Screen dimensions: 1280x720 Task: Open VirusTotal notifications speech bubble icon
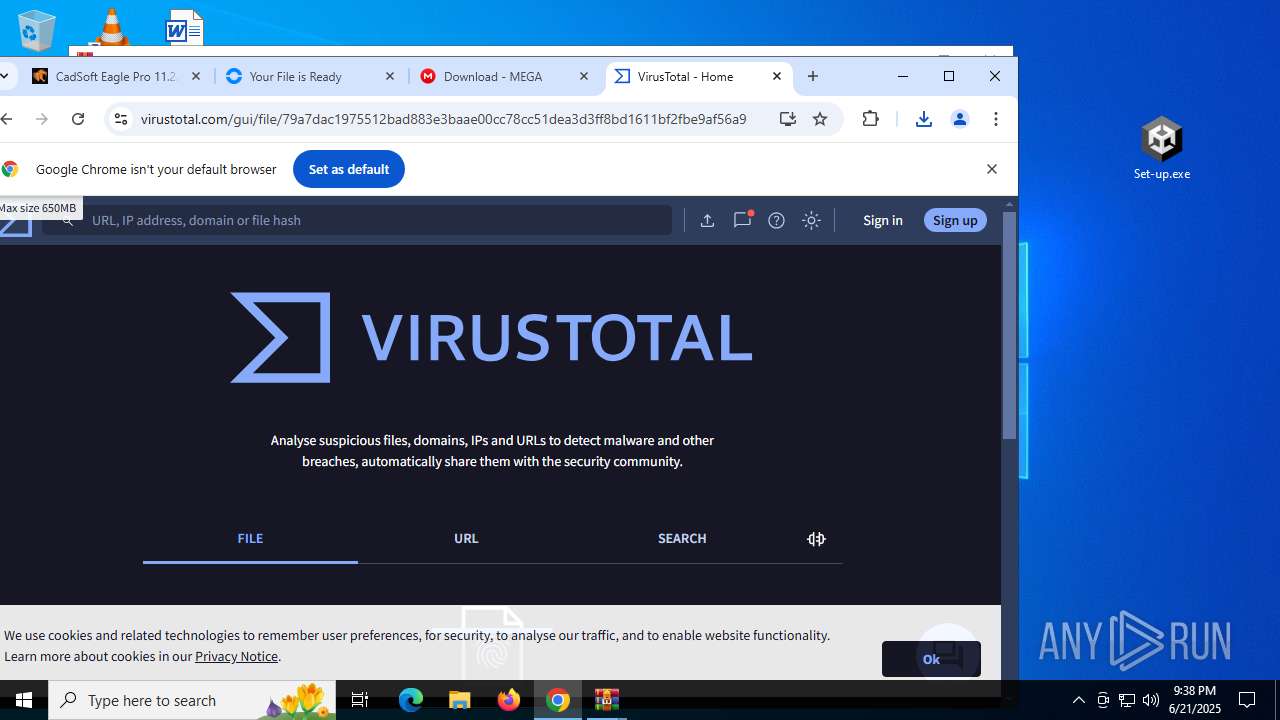click(742, 220)
